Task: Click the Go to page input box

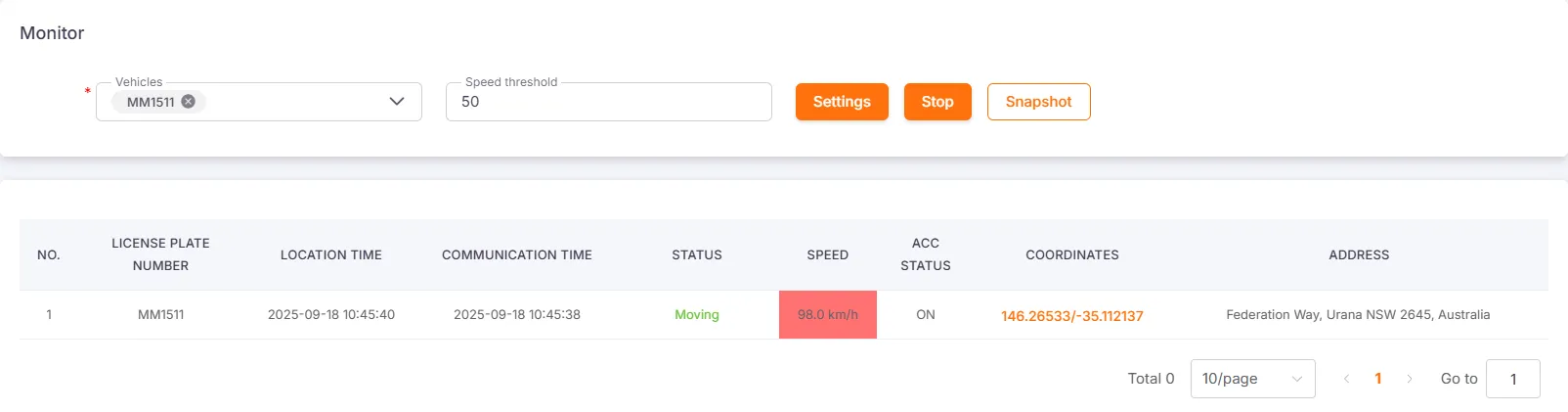Action: pyautogui.click(x=1512, y=379)
